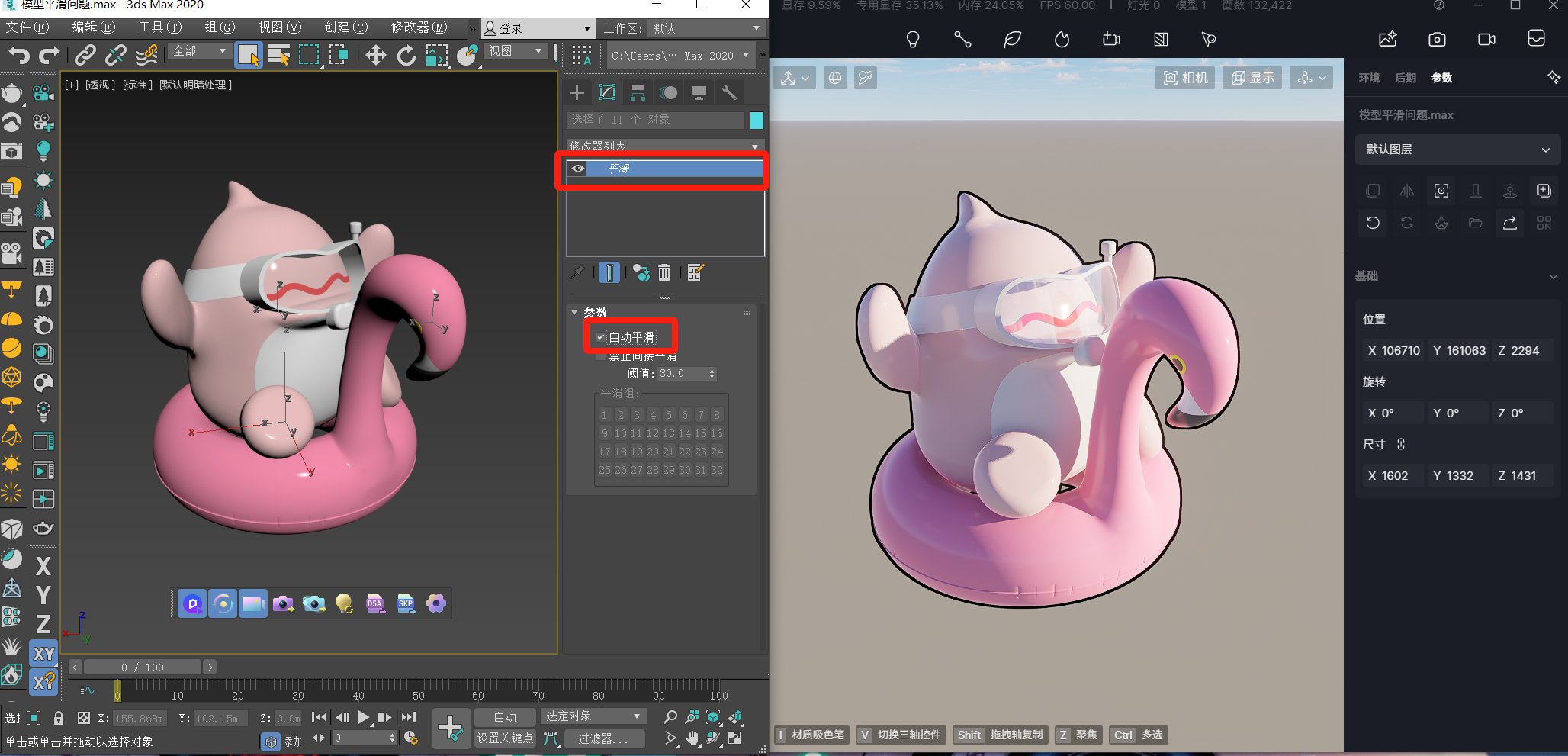This screenshot has height=756, width=1568.
Task: Click the 设置关键点 button
Action: (504, 738)
